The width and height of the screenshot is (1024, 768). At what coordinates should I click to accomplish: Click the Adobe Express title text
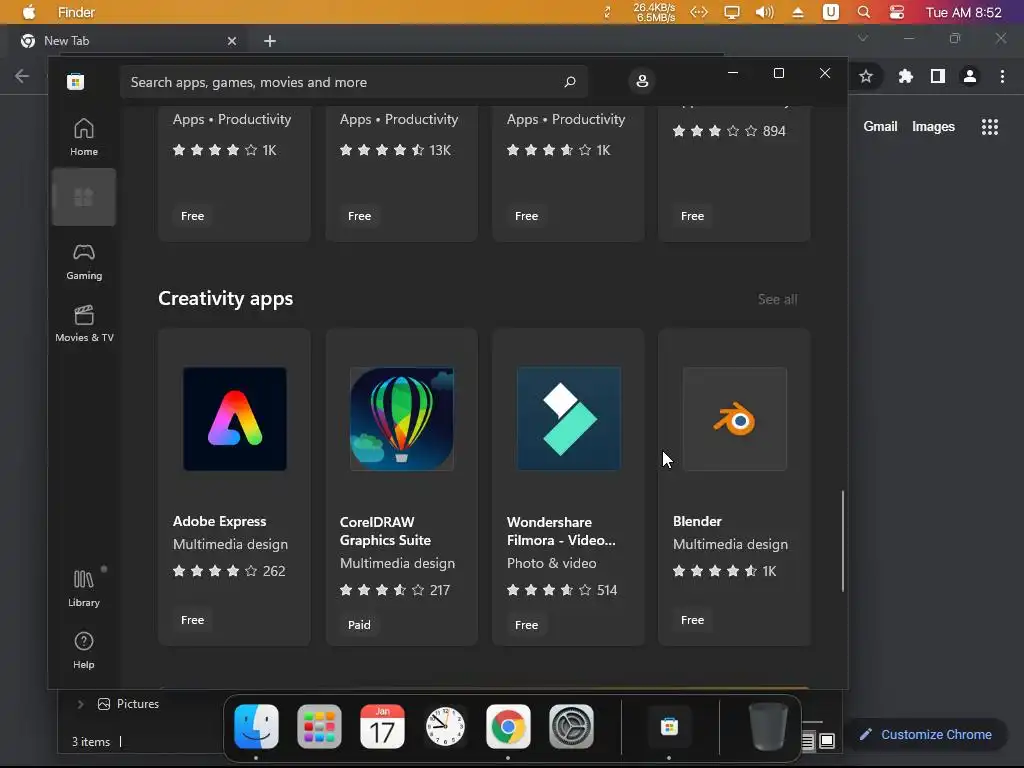219,521
